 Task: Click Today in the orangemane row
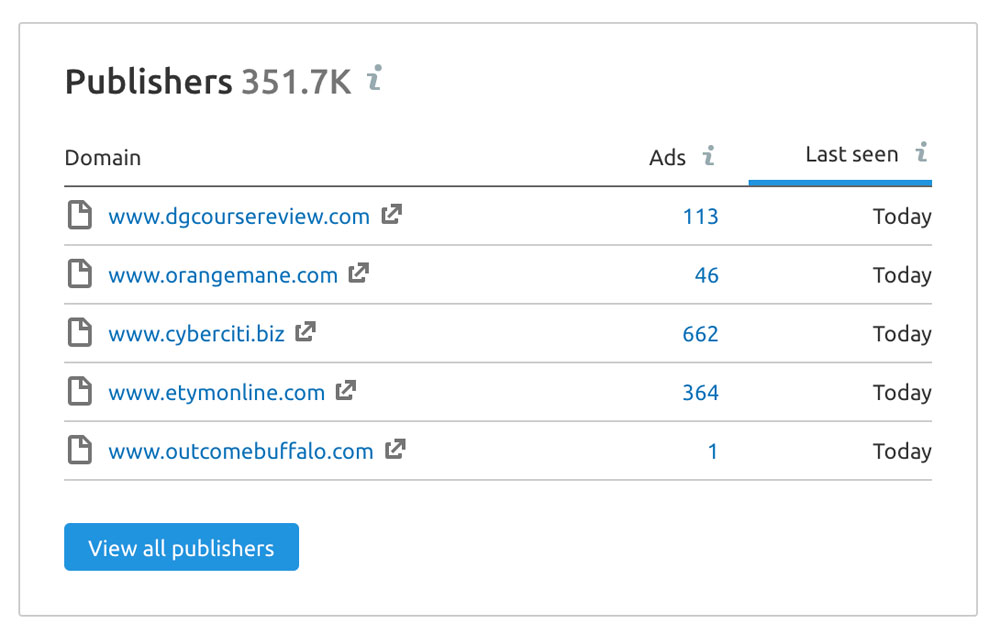point(902,276)
